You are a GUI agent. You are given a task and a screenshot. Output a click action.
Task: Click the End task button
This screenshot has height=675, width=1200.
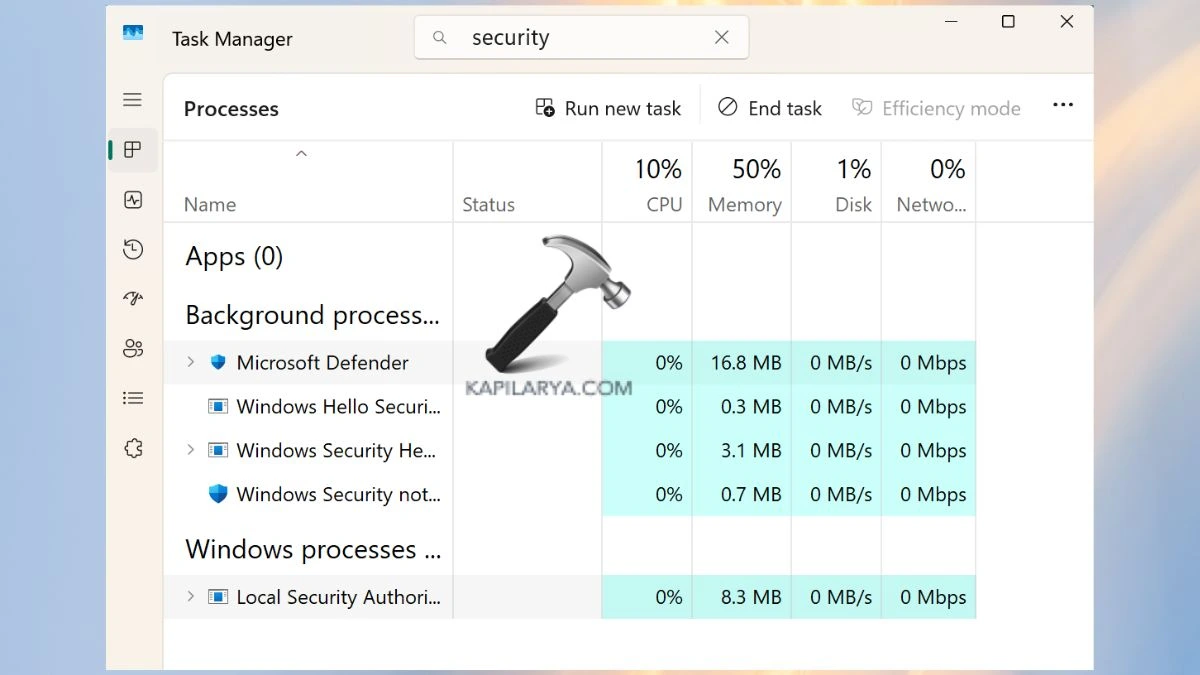[x=770, y=108]
